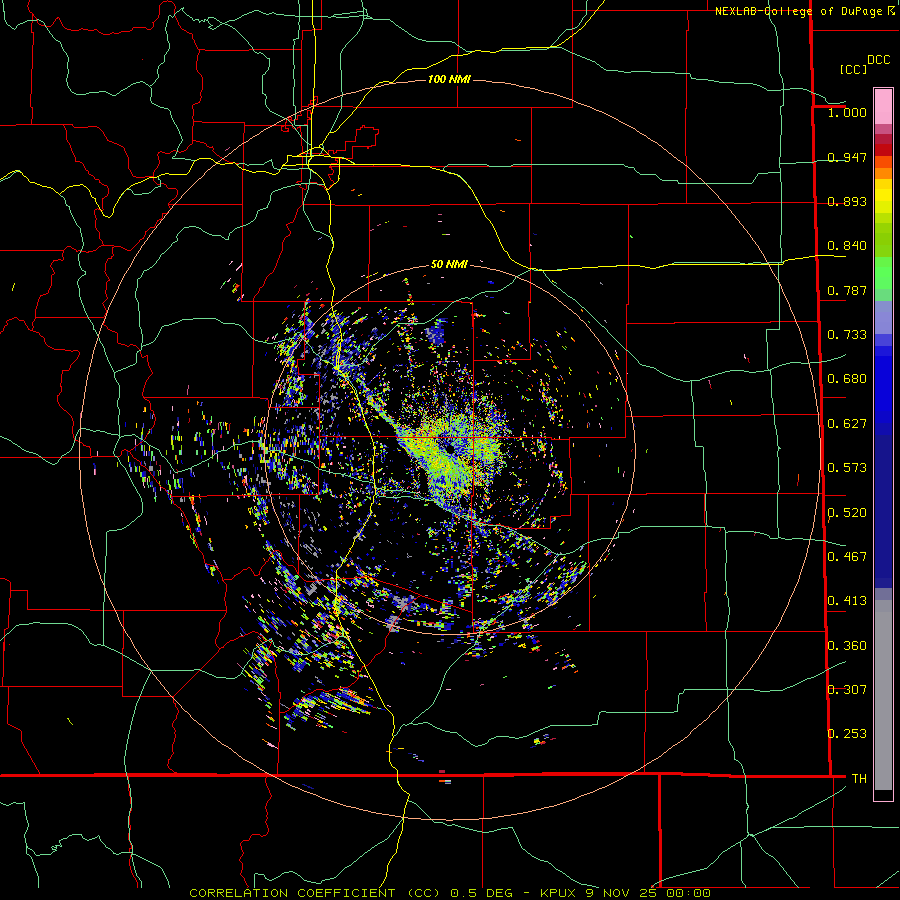Image resolution: width=900 pixels, height=900 pixels.
Task: Click the TH threshold label on scale
Action: coord(859,778)
